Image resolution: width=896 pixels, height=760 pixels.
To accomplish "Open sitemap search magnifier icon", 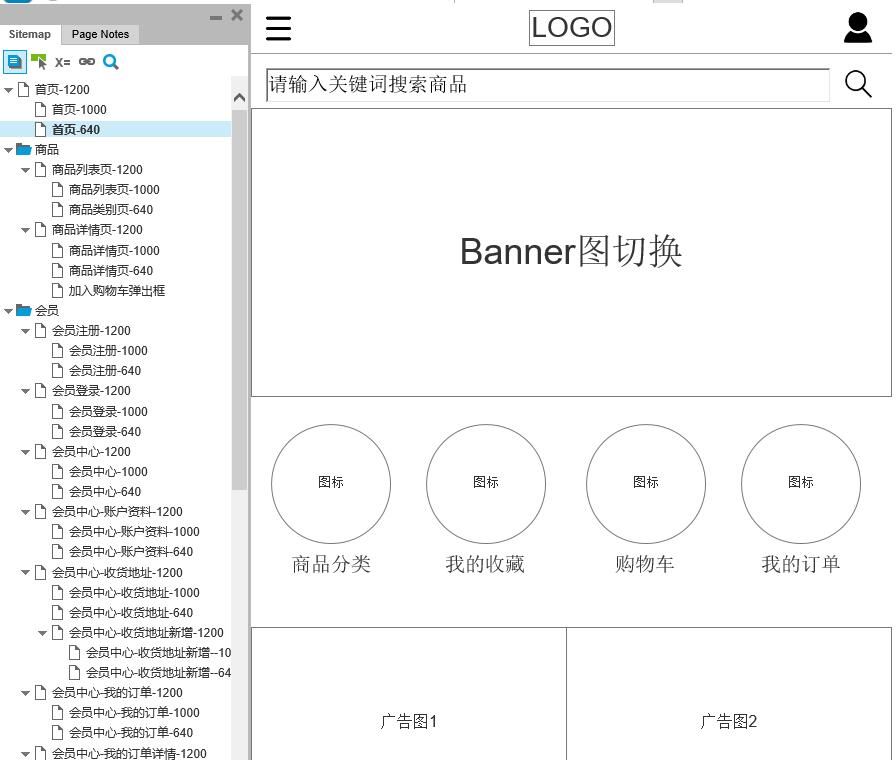I will click(x=111, y=62).
